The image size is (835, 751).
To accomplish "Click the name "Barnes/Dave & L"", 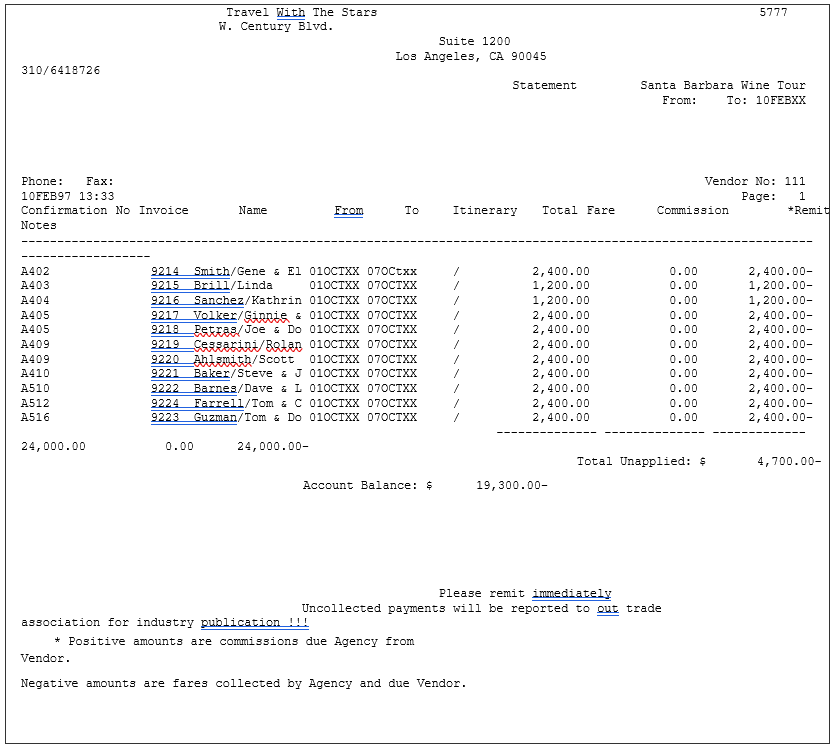I will point(248,389).
